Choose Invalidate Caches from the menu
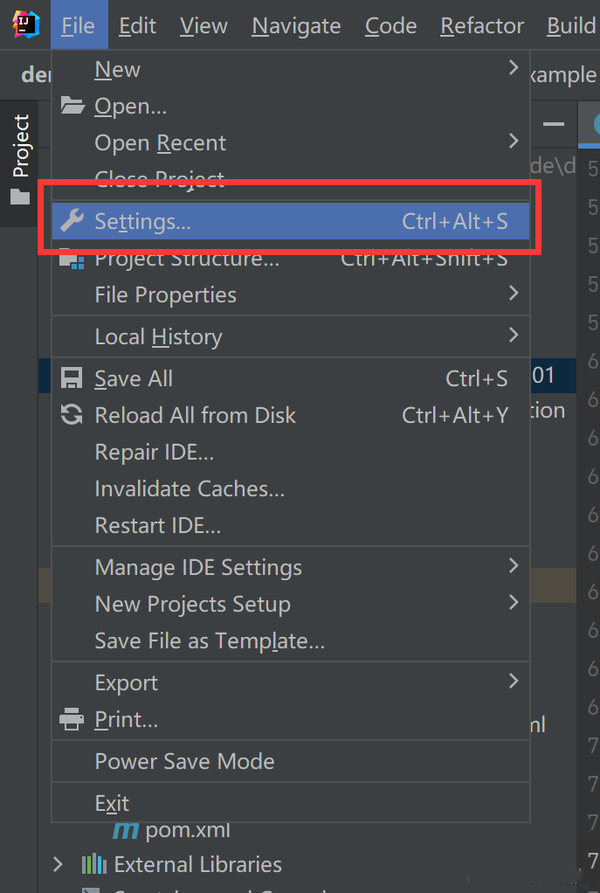Viewport: 600px width, 893px height. click(x=190, y=489)
